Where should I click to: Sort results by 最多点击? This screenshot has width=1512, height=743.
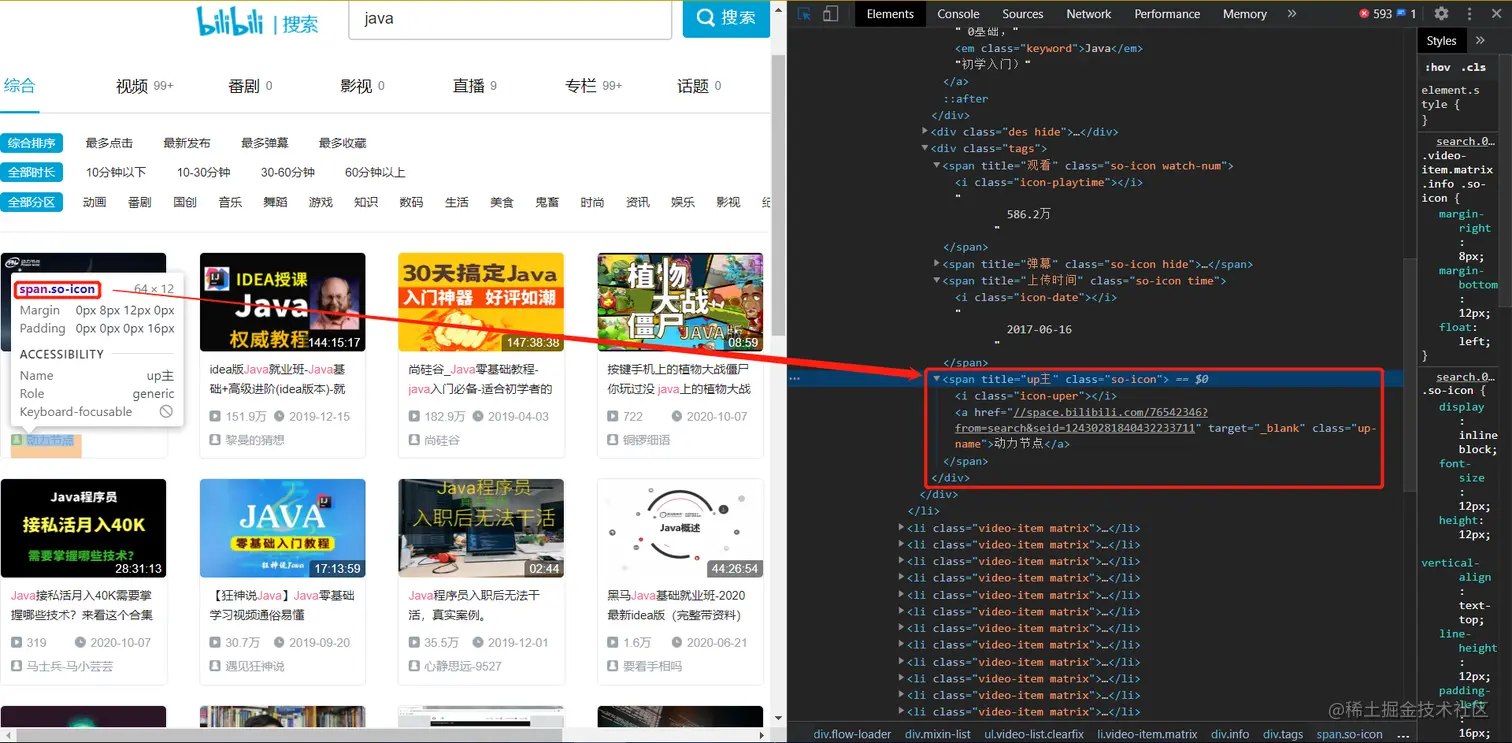click(x=109, y=143)
